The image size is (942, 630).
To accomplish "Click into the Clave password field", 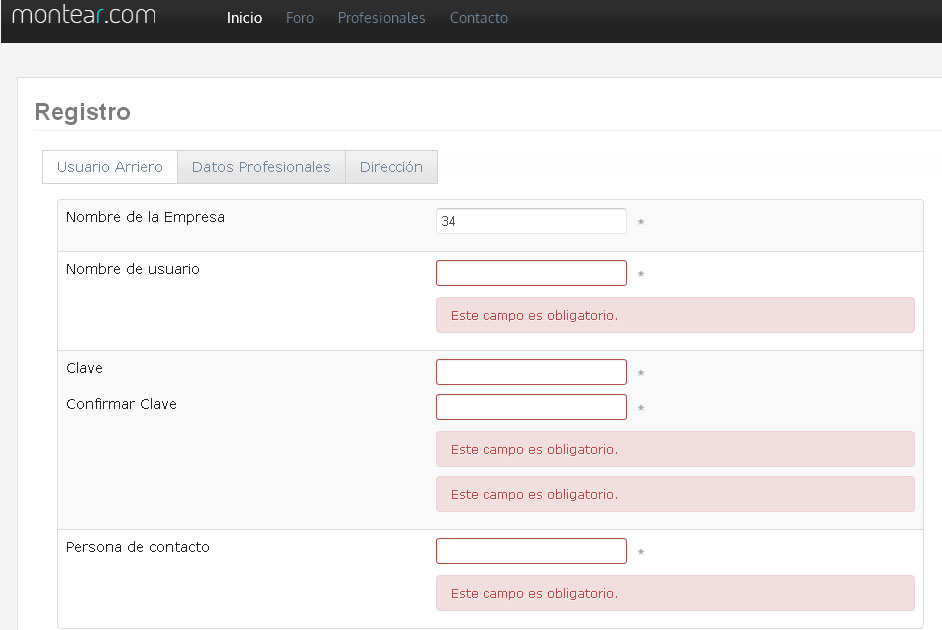I will (531, 372).
